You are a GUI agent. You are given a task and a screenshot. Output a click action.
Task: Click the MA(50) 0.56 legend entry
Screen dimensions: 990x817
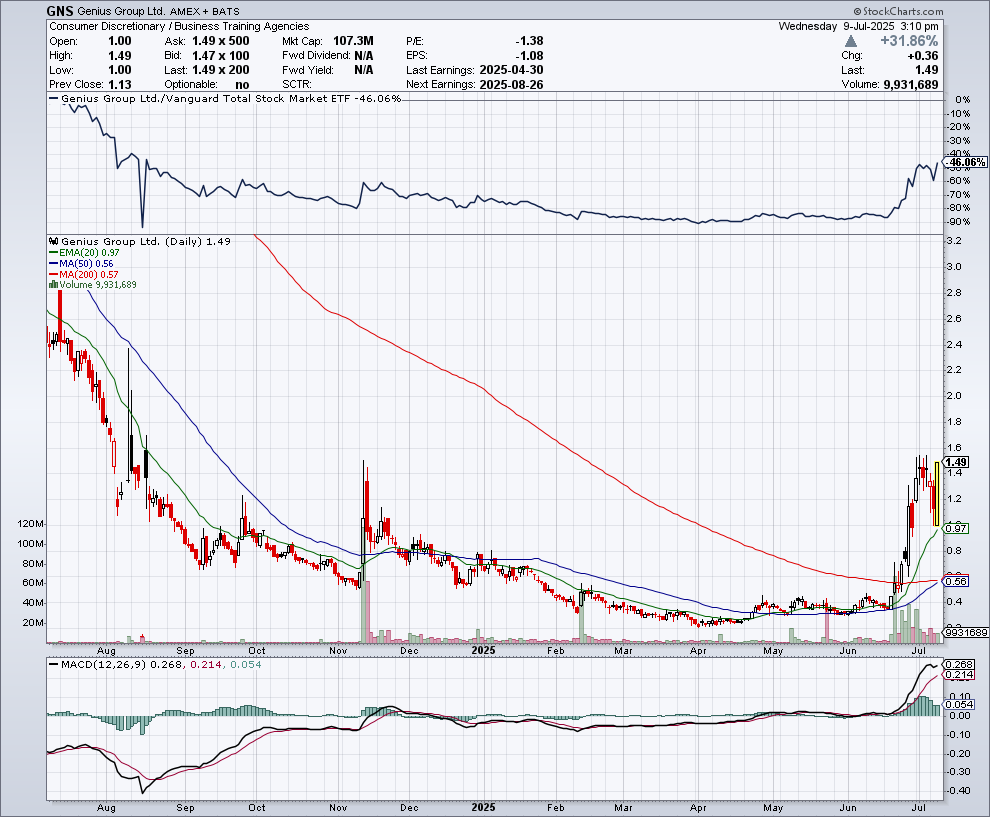82,263
